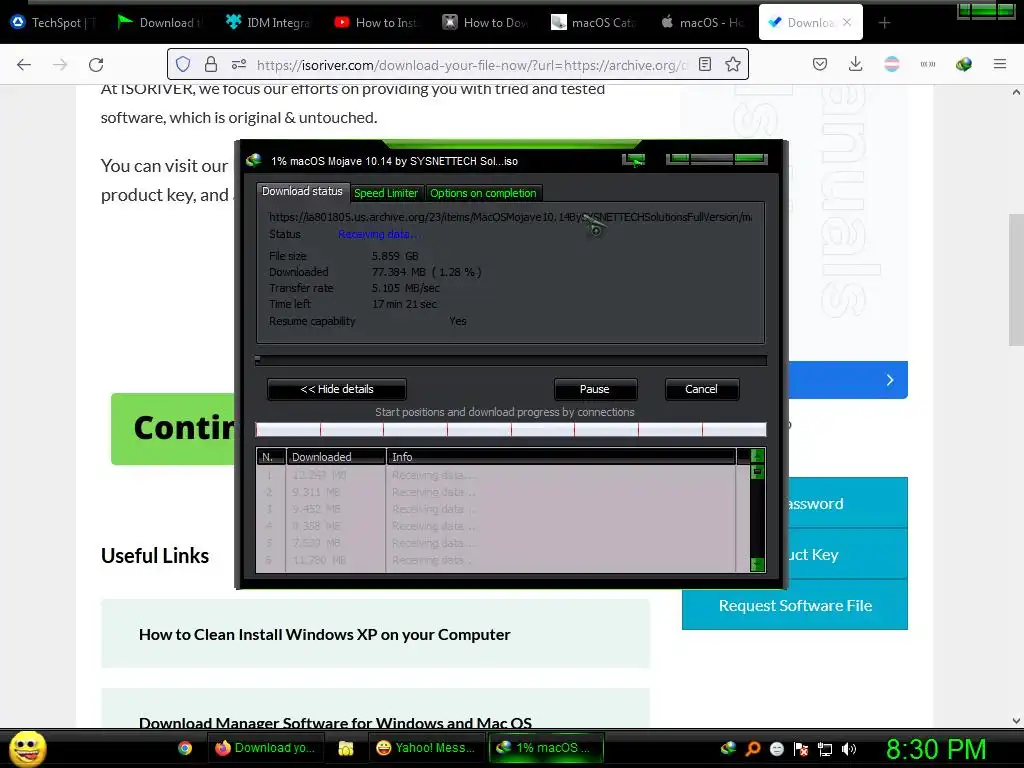Open site permissions icon in address bar
1024x768 pixels.
point(239,64)
